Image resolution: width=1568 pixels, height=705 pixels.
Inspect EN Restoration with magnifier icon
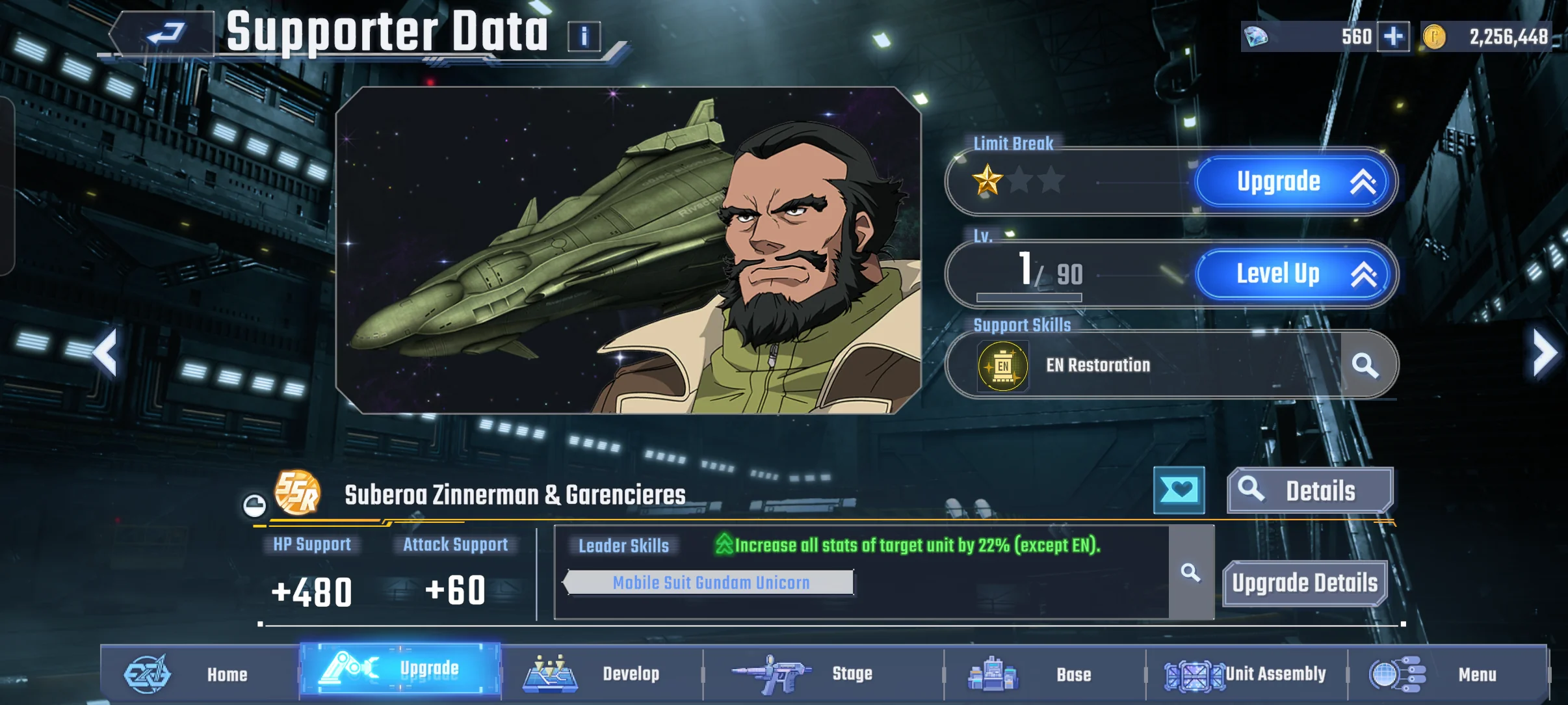click(1365, 366)
